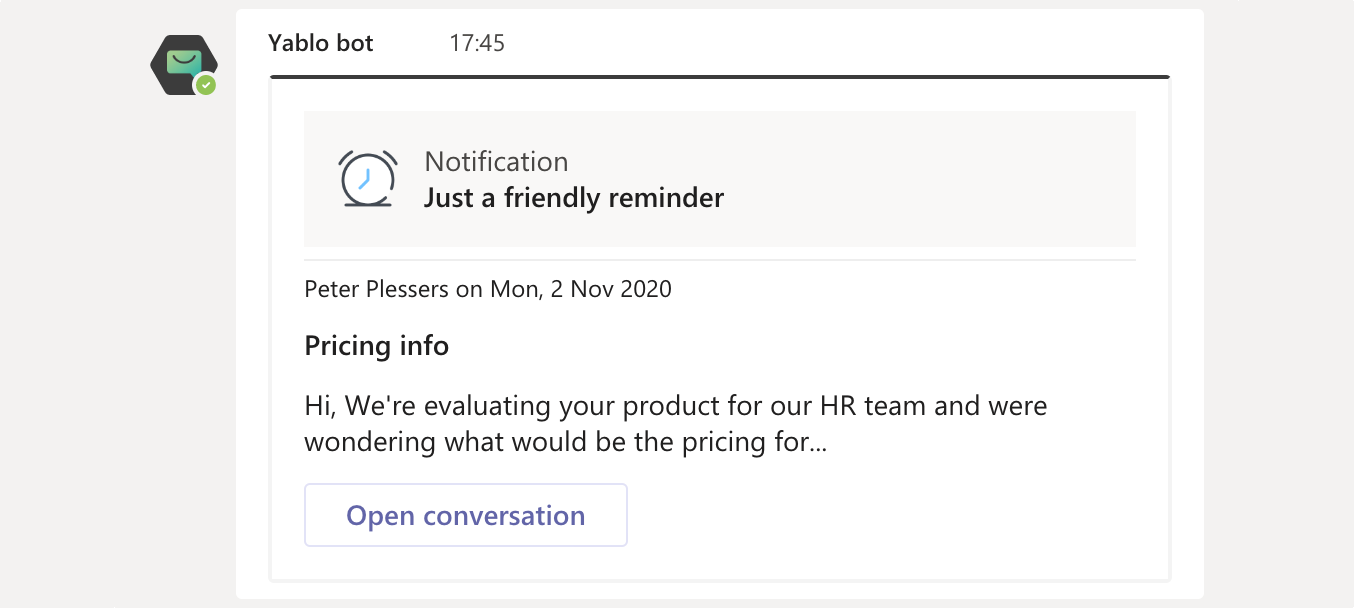Select the Notification label text
Screen dimensions: 1354x608
point(496,161)
